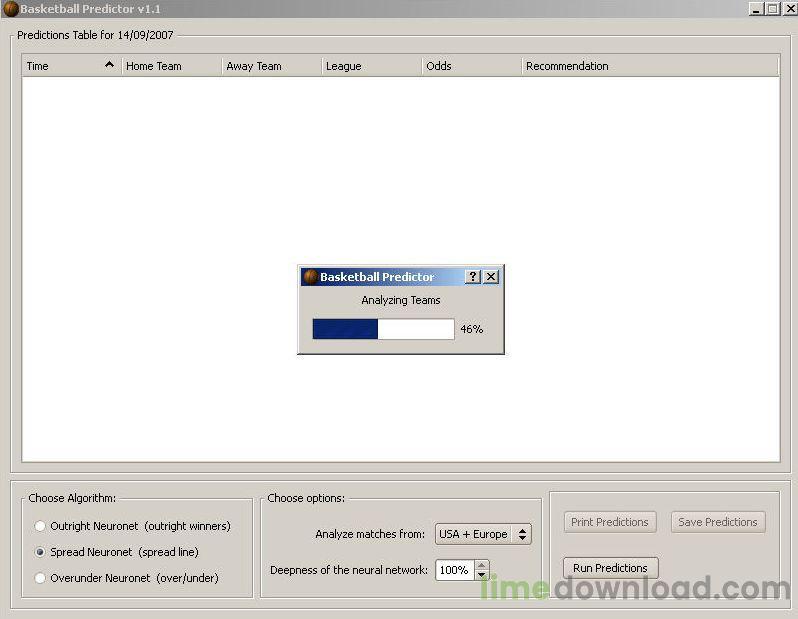Sort by Home Team column header

click(172, 66)
